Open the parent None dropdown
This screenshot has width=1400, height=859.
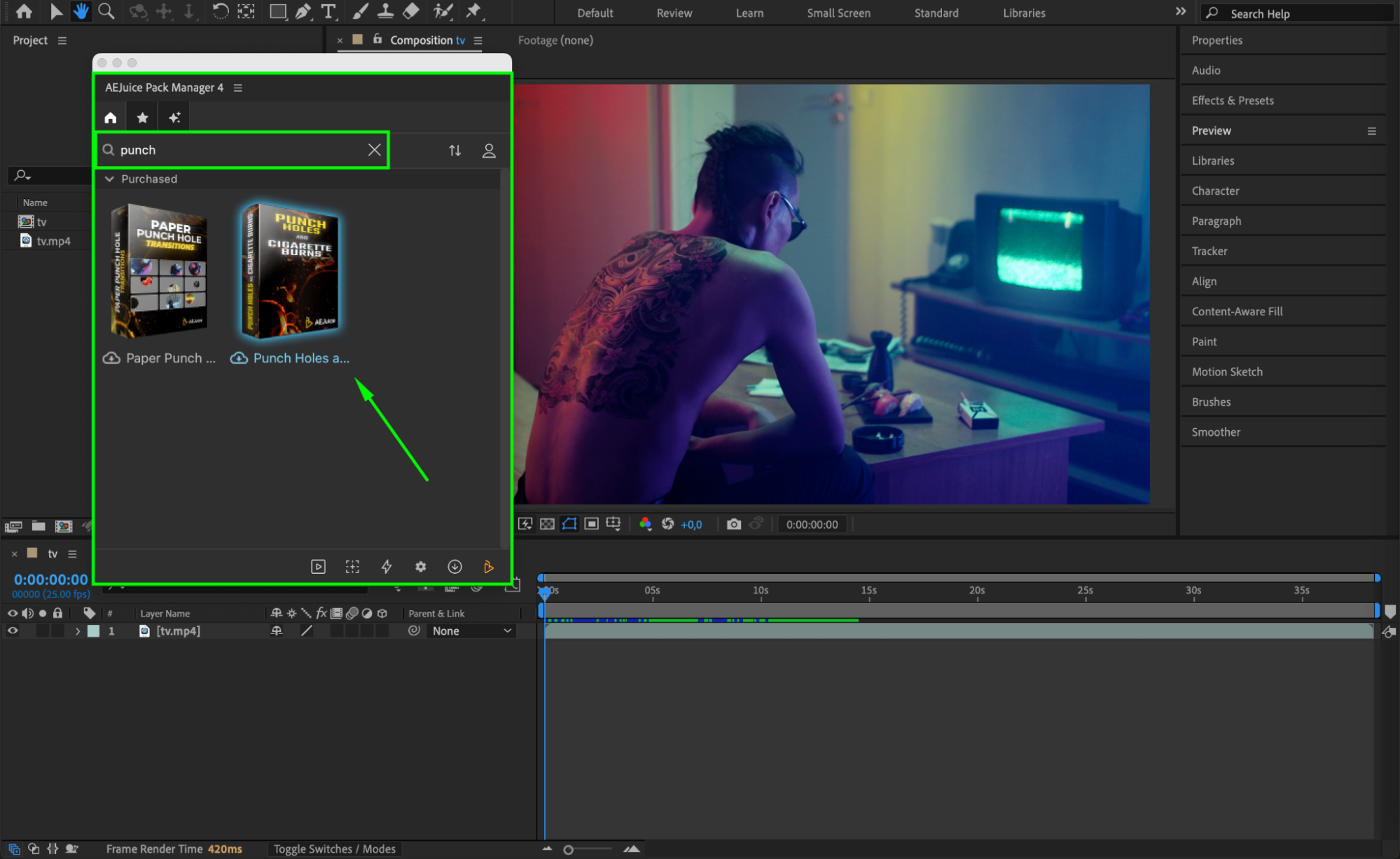(x=471, y=631)
